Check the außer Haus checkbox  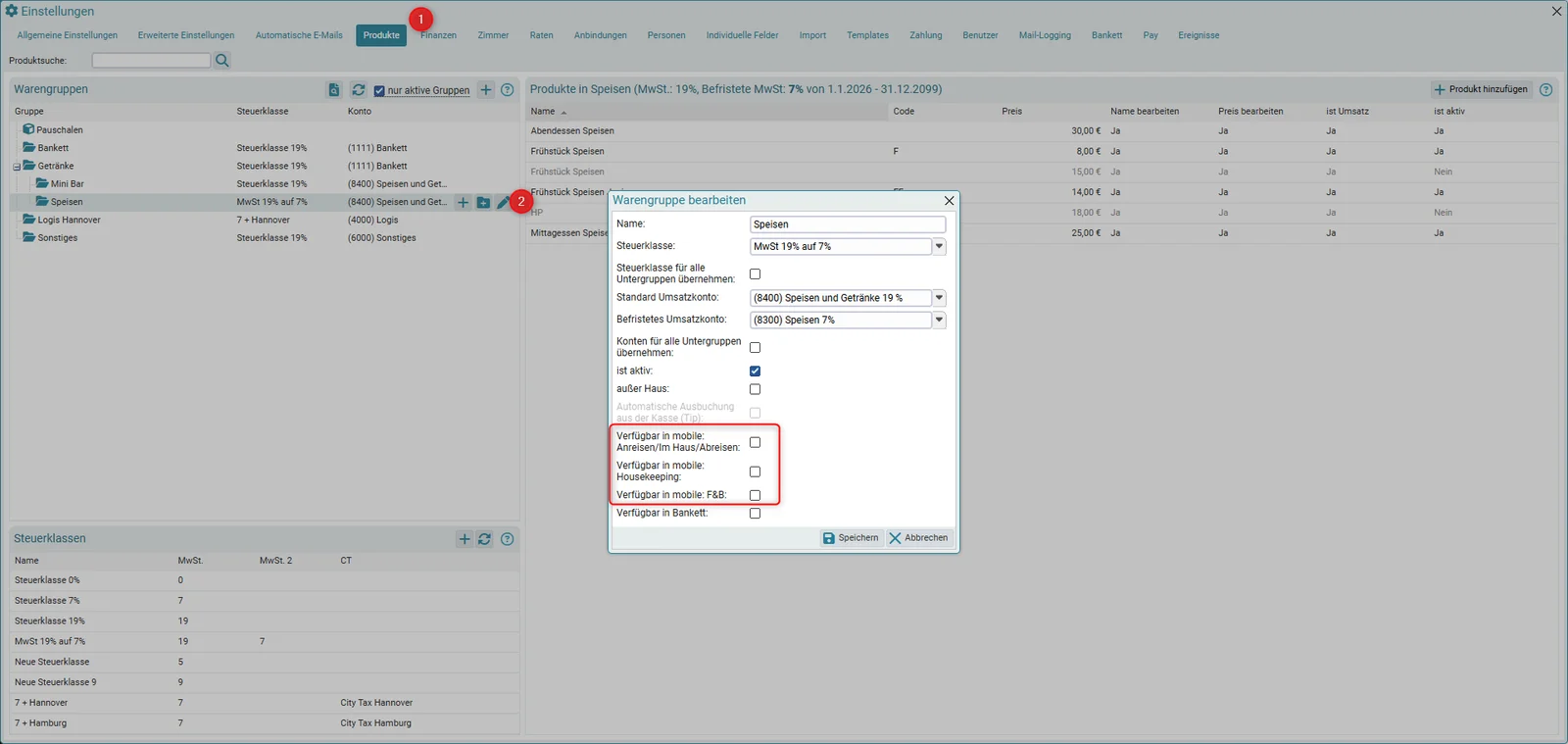click(x=755, y=389)
